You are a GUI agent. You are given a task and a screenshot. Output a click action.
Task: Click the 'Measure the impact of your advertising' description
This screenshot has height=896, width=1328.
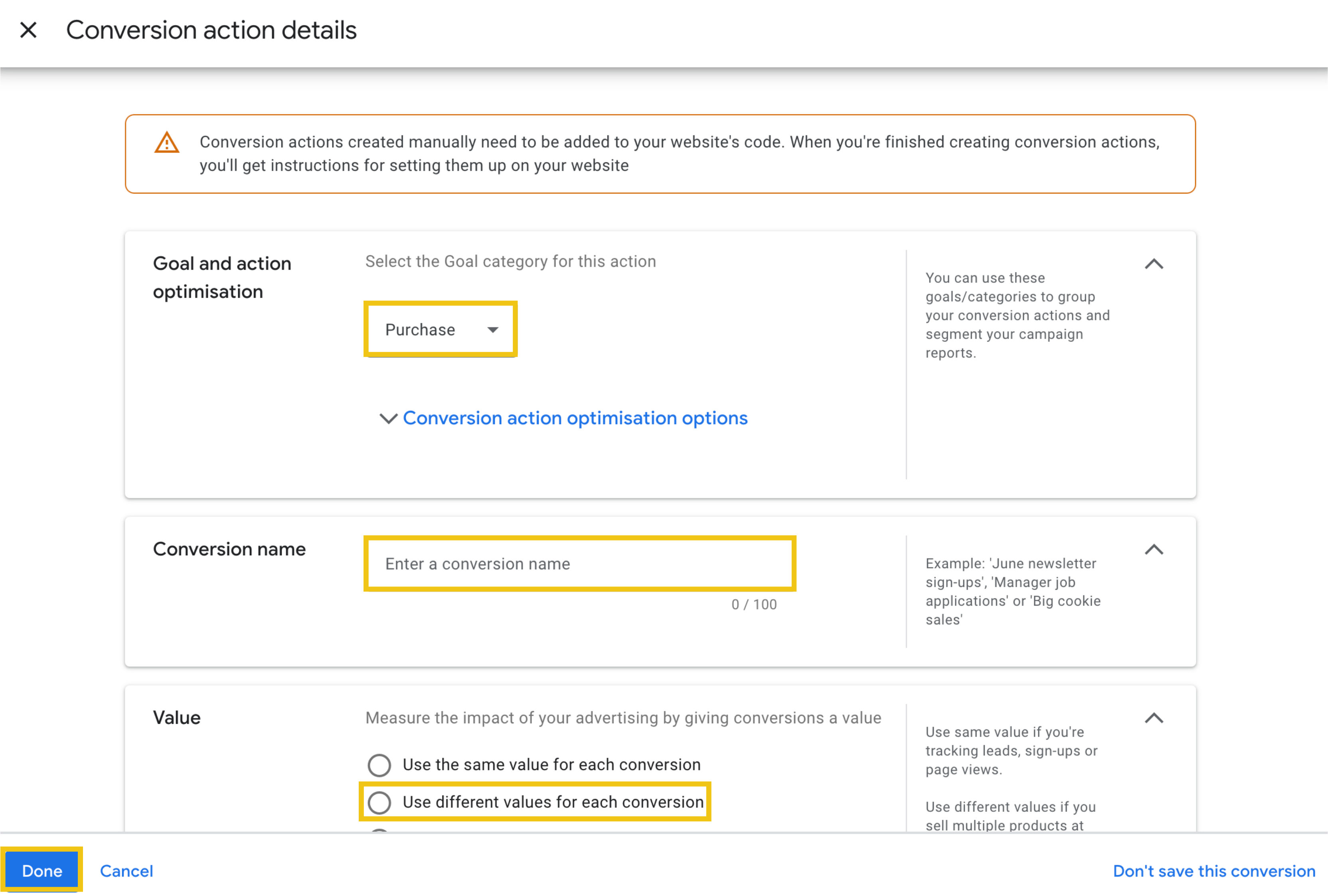pos(623,718)
